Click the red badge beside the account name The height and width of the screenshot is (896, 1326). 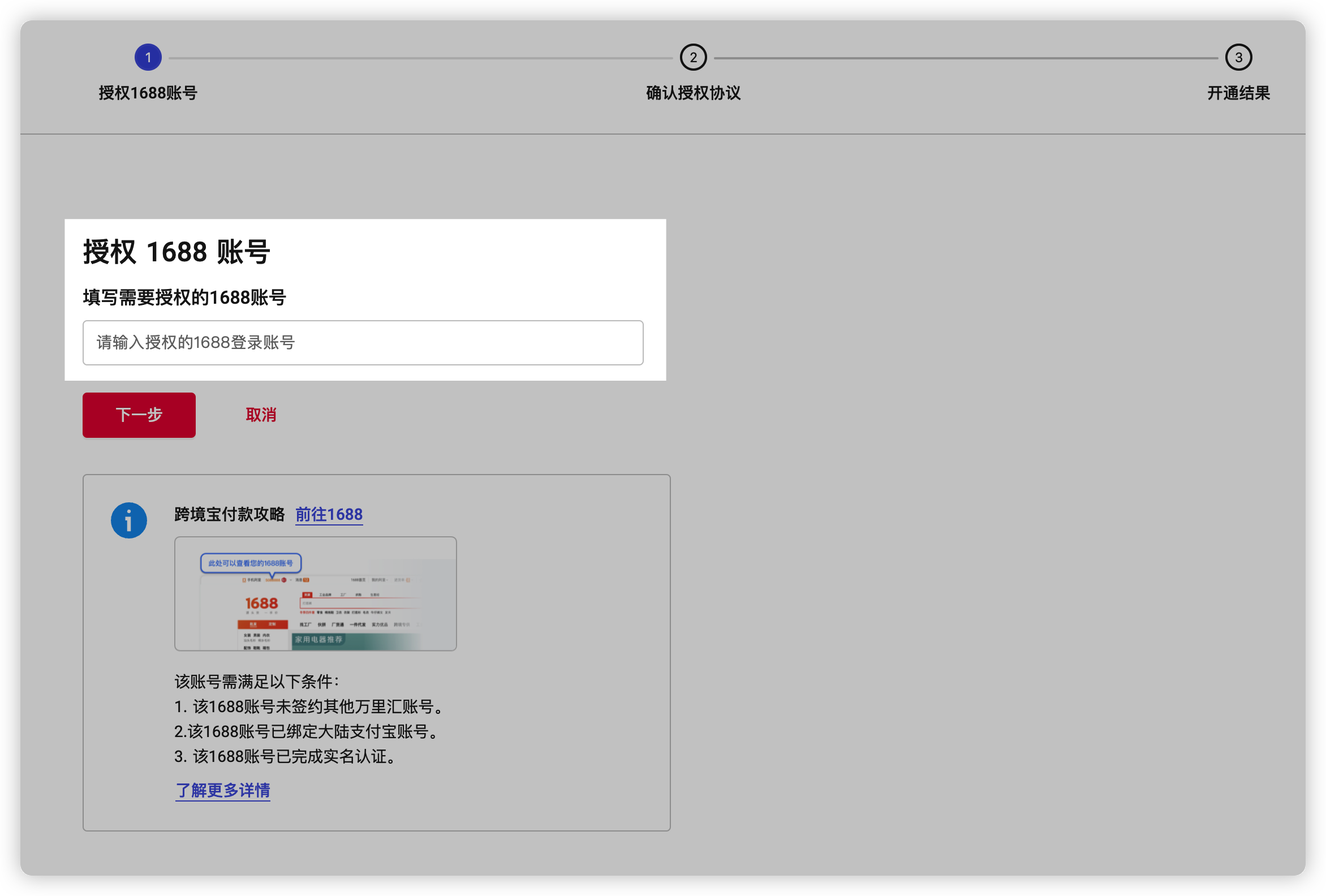tap(284, 580)
